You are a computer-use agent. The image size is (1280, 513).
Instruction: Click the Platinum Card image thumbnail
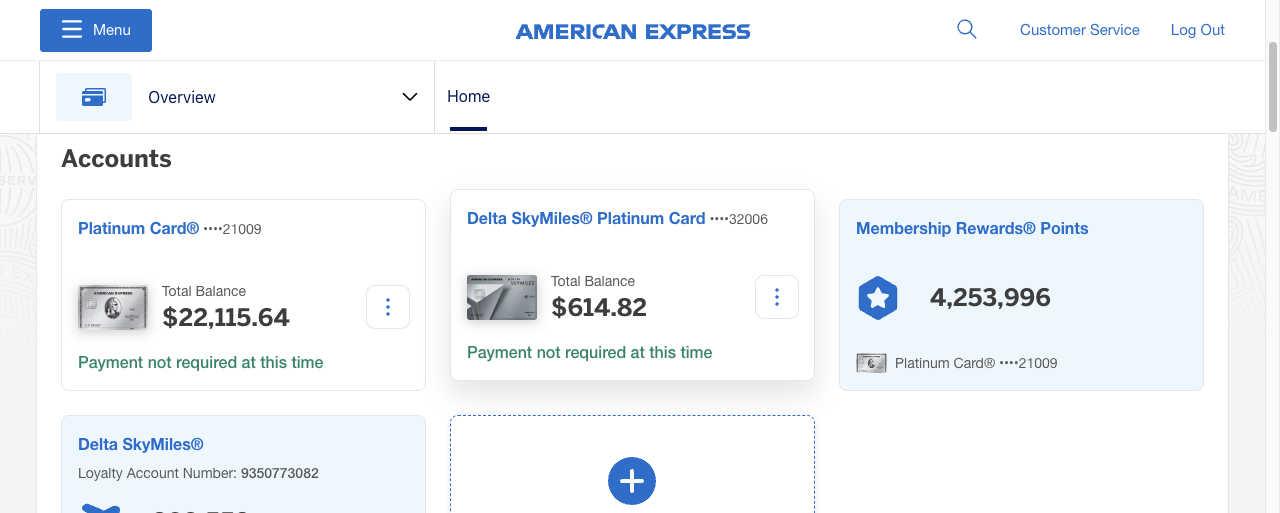[113, 307]
